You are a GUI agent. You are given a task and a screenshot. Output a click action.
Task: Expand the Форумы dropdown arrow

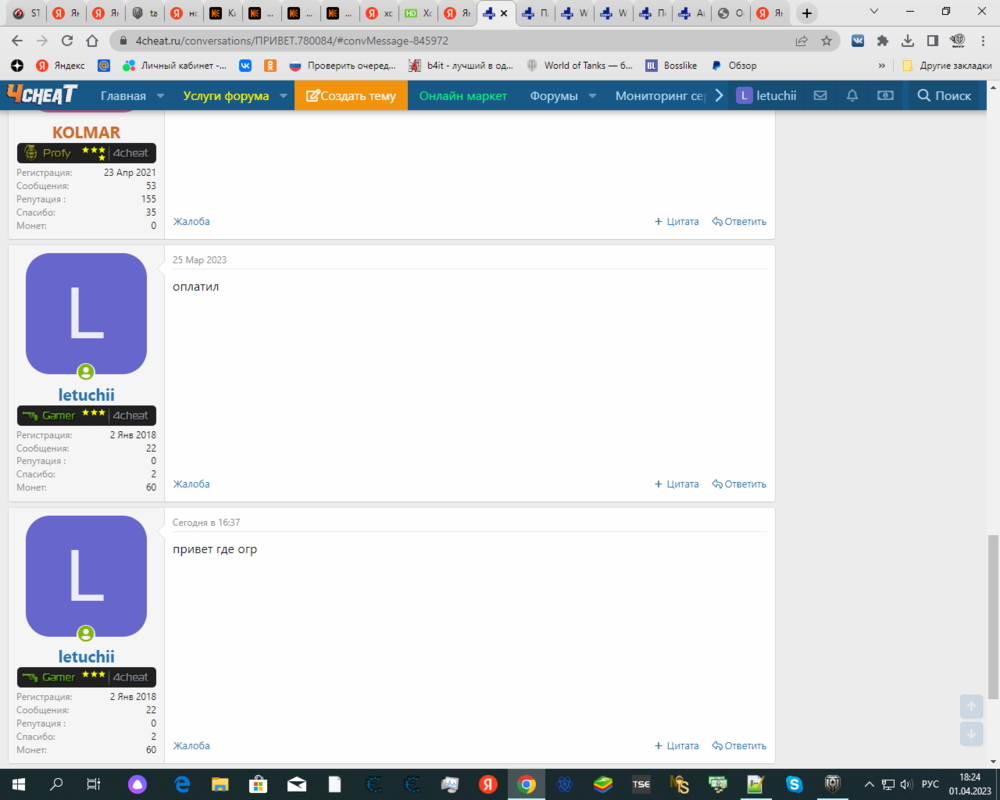(592, 96)
